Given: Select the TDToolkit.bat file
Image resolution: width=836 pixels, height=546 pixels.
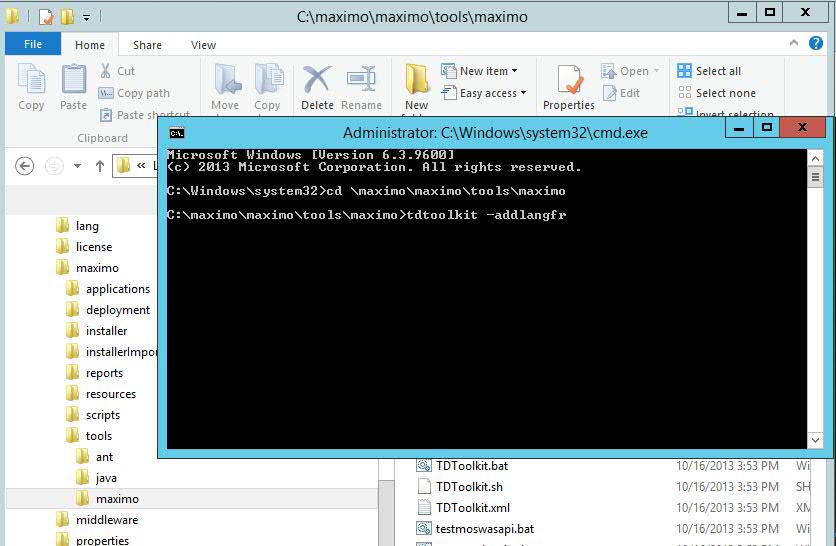Looking at the screenshot, I should pos(463,466).
